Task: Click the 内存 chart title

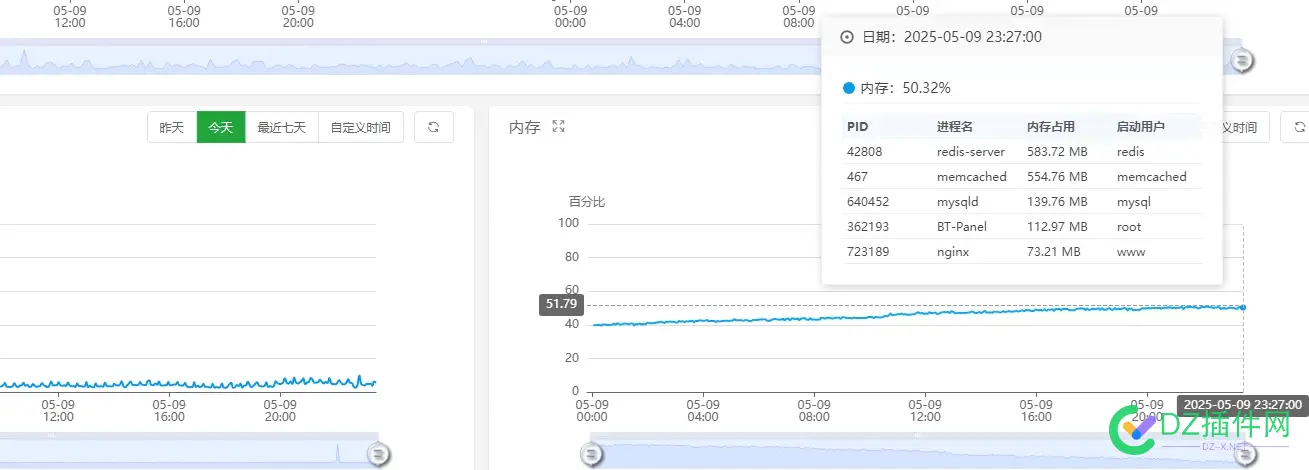Action: click(525, 127)
